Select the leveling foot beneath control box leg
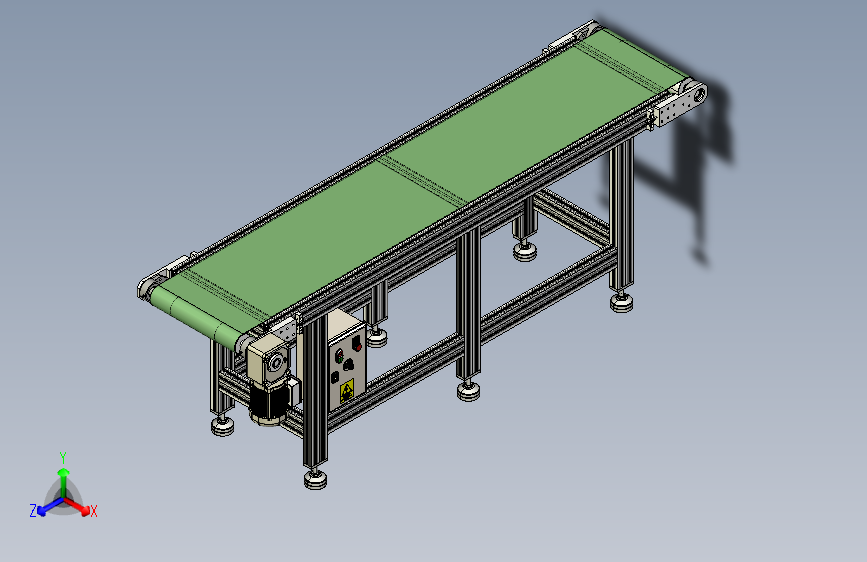Image resolution: width=867 pixels, height=562 pixels. click(x=315, y=479)
